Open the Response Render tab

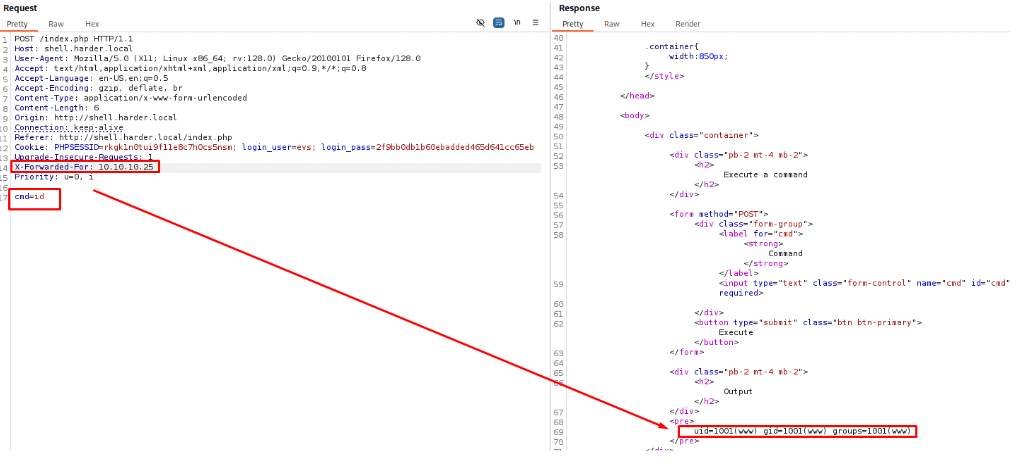point(687,24)
